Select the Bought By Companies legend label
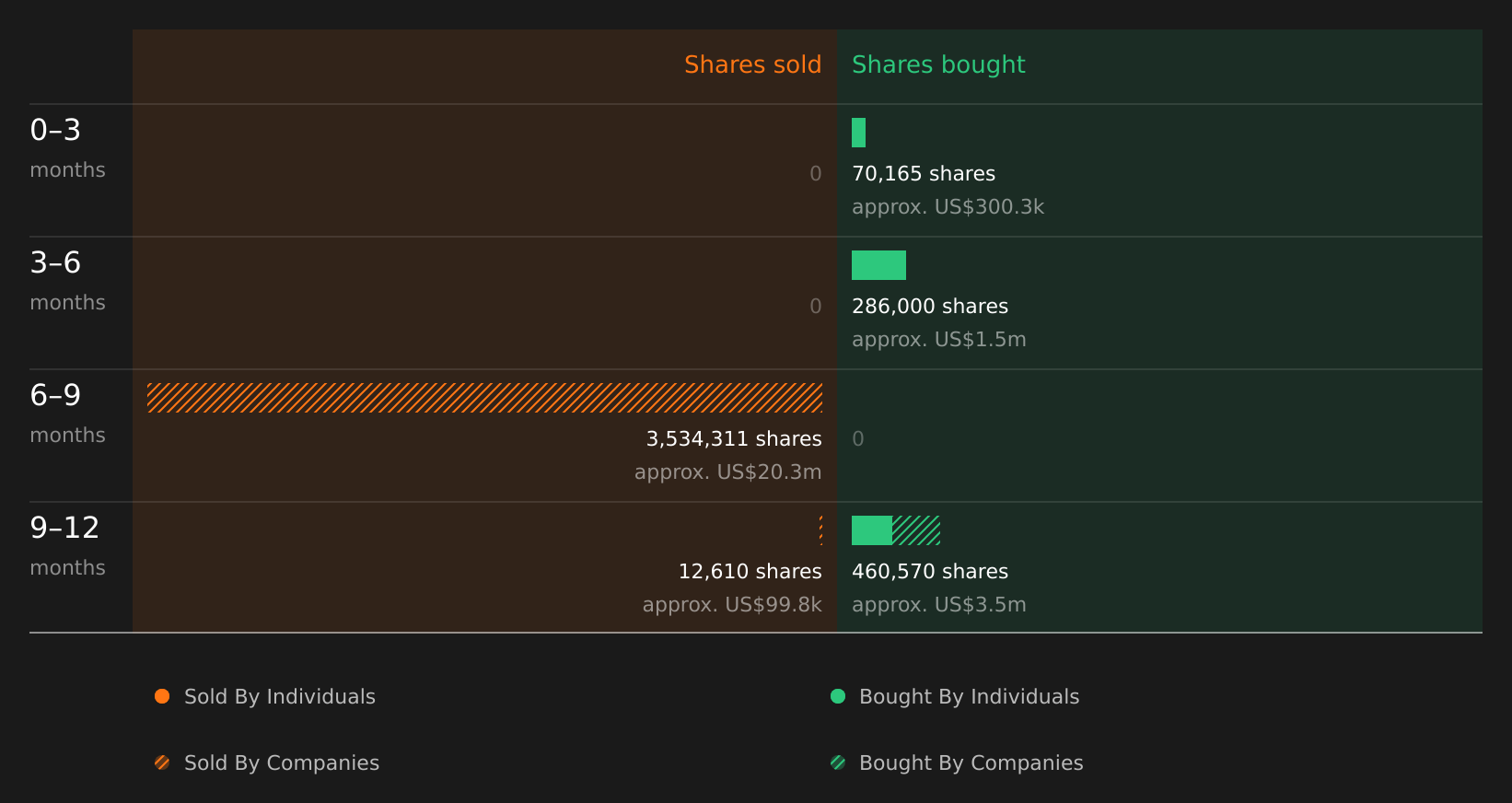The height and width of the screenshot is (803, 1512). tap(971, 763)
